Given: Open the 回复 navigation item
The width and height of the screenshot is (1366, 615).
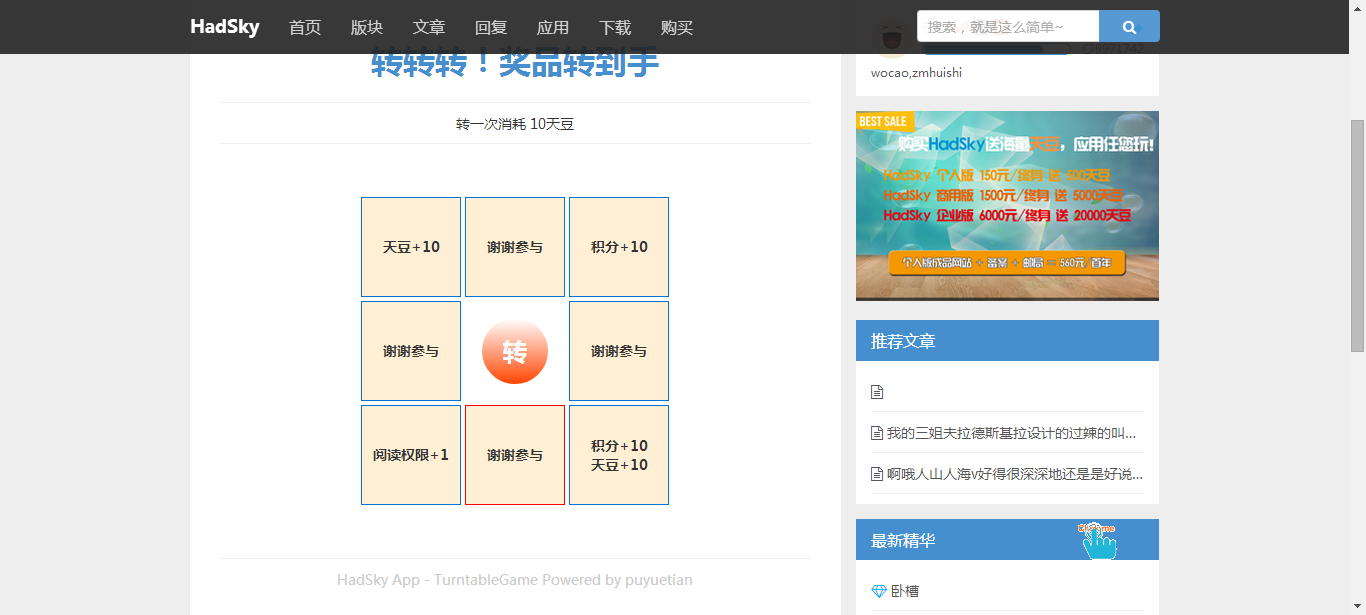Looking at the screenshot, I should click(x=491, y=27).
